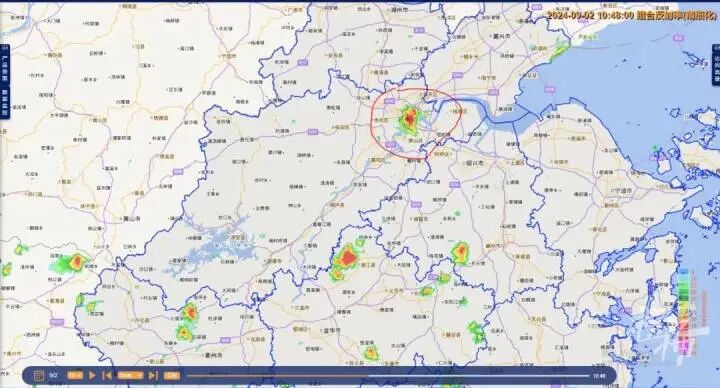Image resolution: width=720 pixels, height=388 pixels.
Task: Open the orange dropdown left of play button
Action: point(75,376)
